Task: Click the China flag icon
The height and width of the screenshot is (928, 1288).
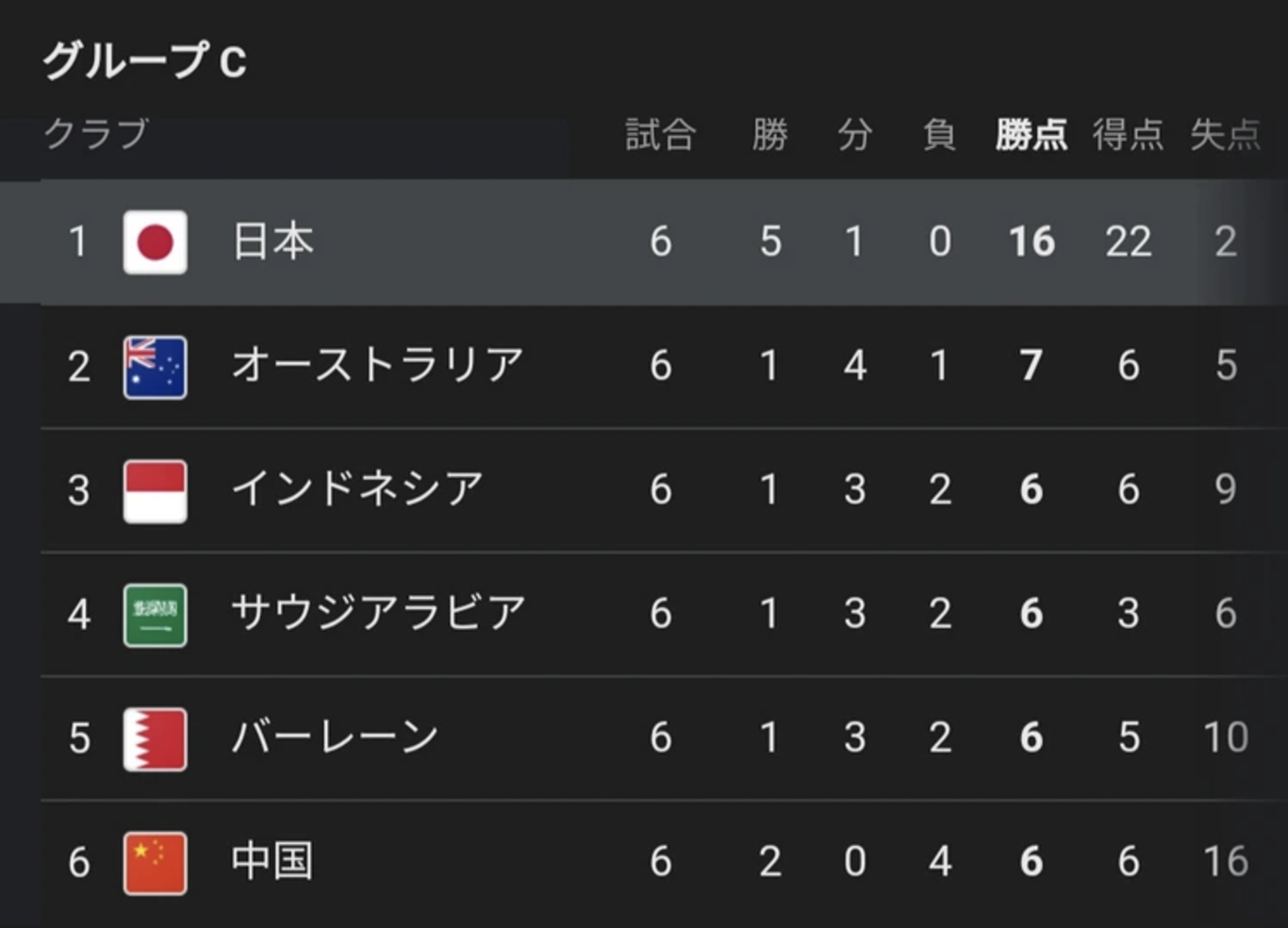Action: (x=156, y=863)
